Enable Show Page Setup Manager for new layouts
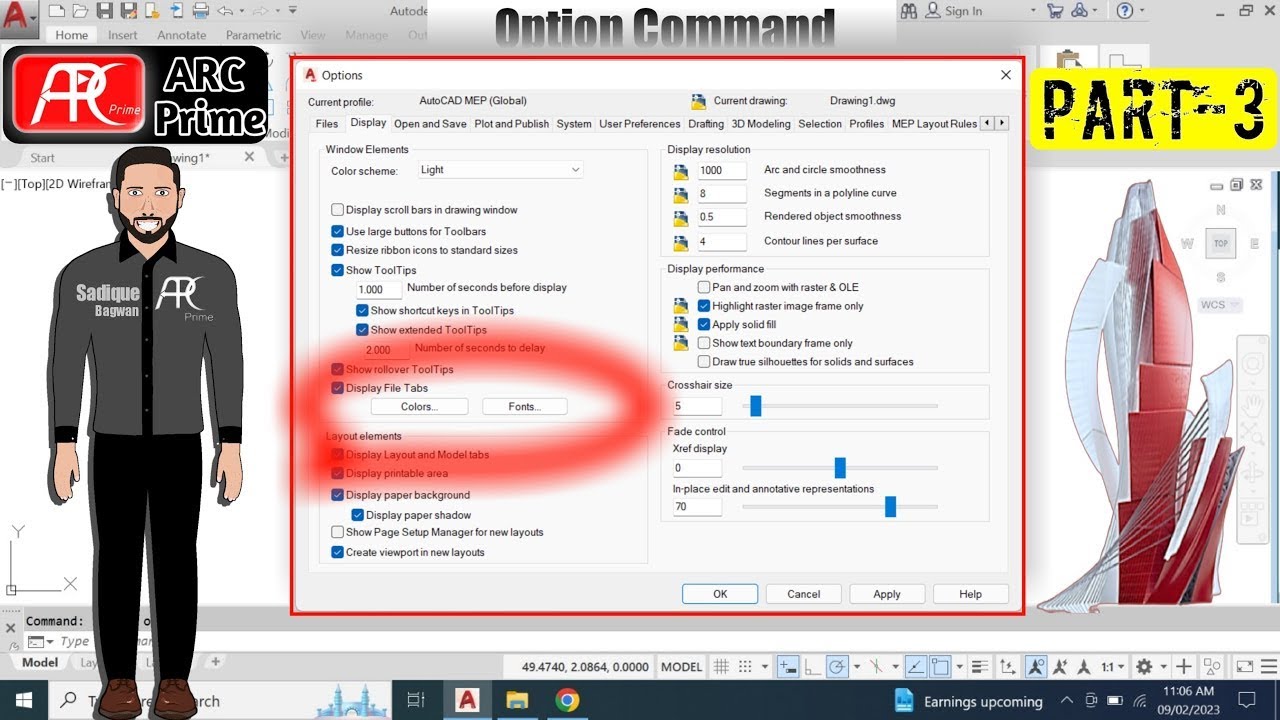This screenshot has height=720, width=1280. [x=338, y=532]
